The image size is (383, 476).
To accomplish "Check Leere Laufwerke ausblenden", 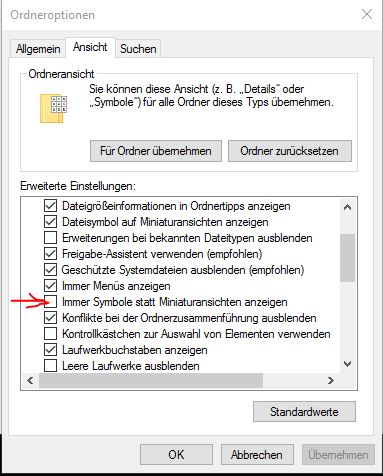I will point(50,366).
